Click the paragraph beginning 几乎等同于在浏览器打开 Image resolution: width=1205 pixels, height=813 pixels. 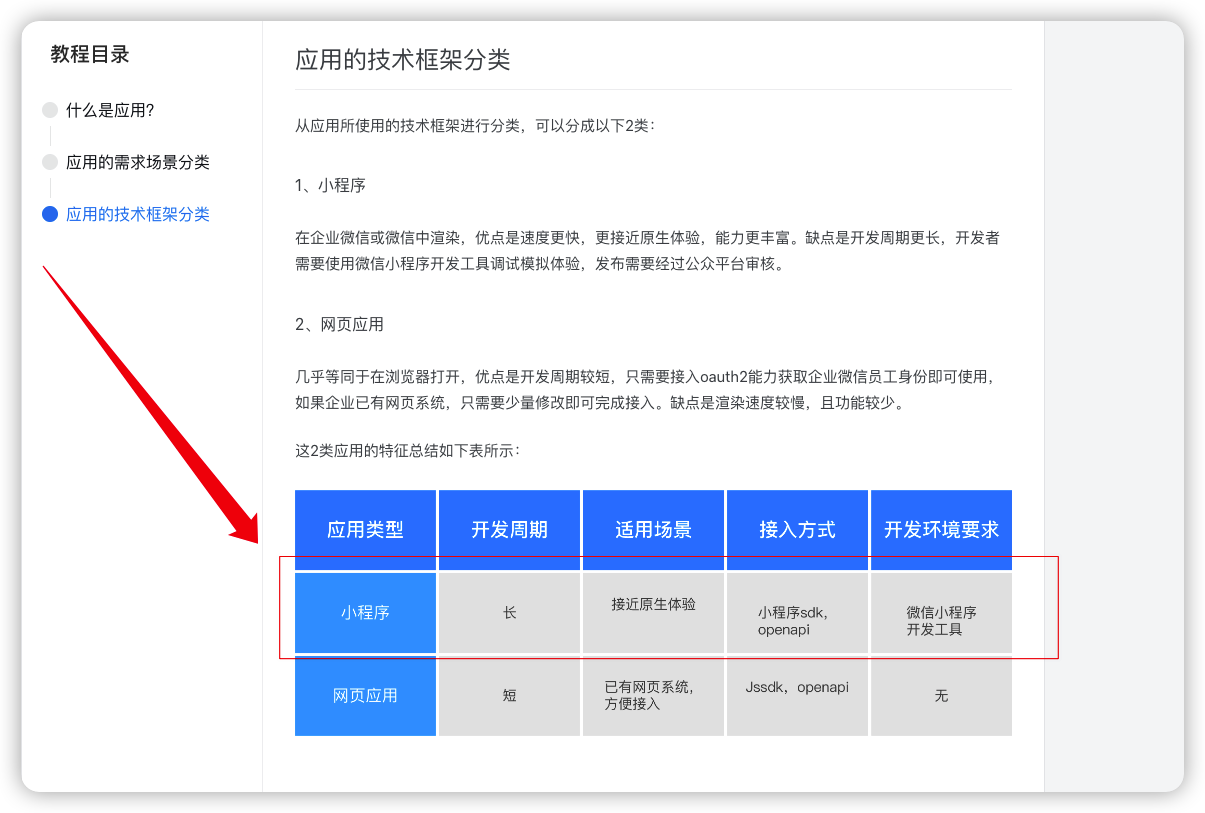pos(645,390)
